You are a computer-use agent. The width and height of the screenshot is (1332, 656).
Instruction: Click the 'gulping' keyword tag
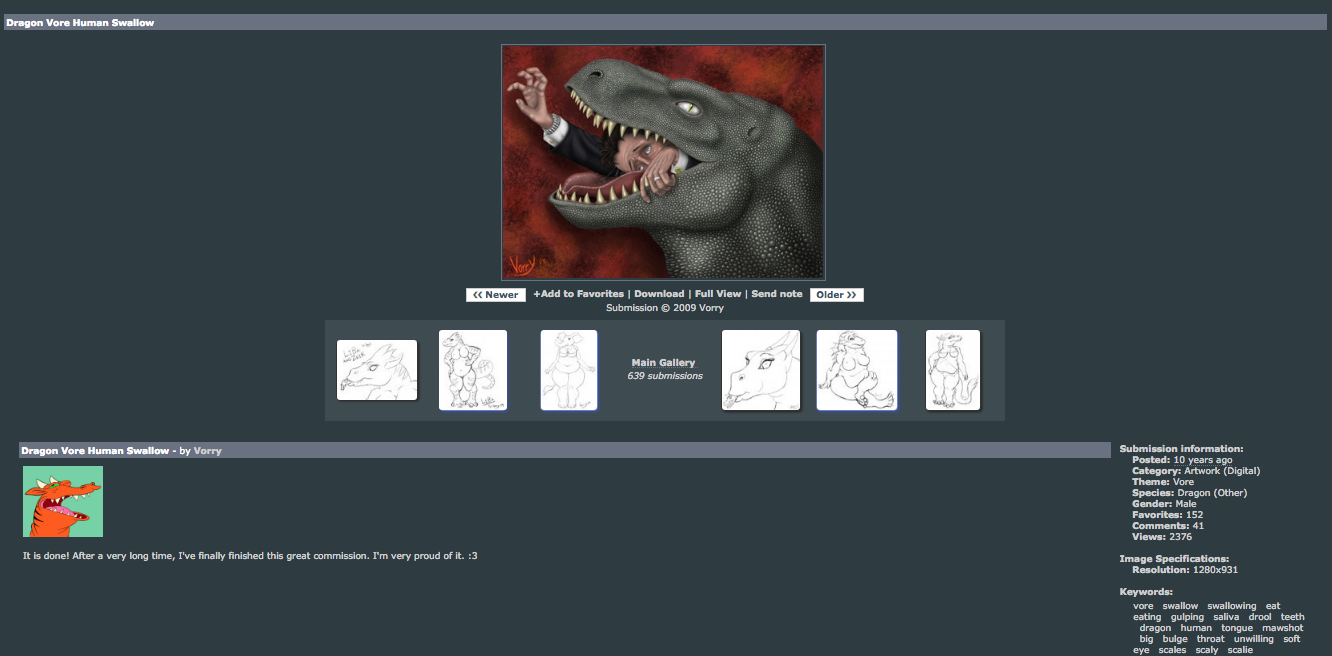coord(1187,617)
